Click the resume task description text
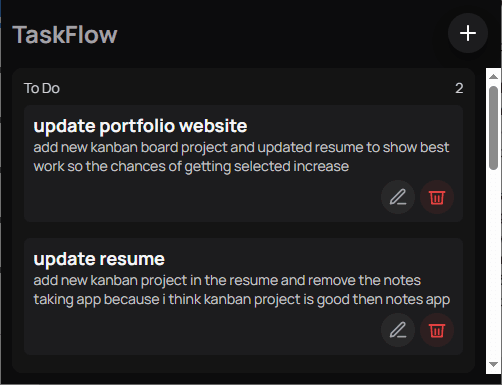The width and height of the screenshot is (502, 385). (242, 290)
